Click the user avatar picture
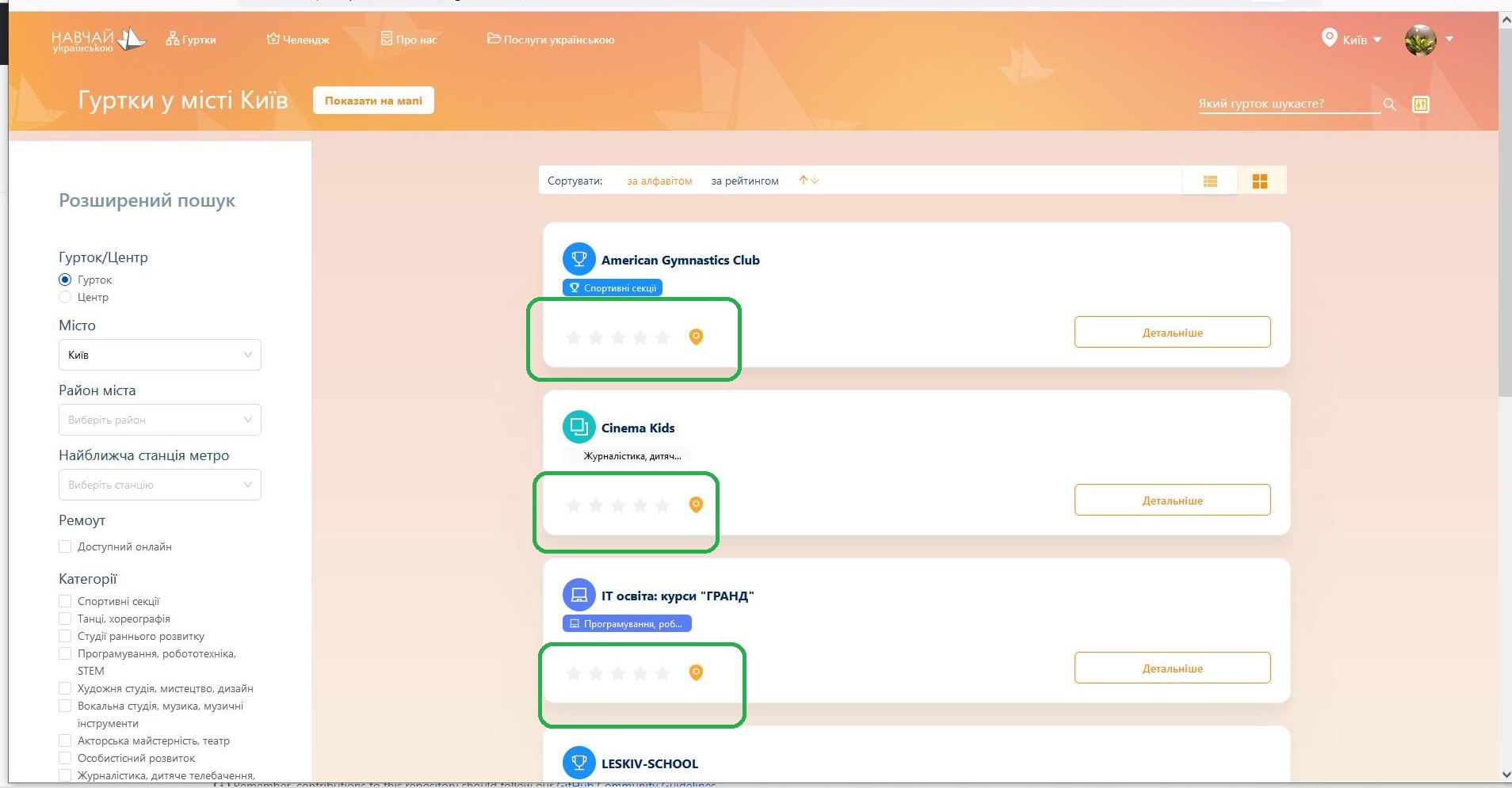 pyautogui.click(x=1420, y=40)
